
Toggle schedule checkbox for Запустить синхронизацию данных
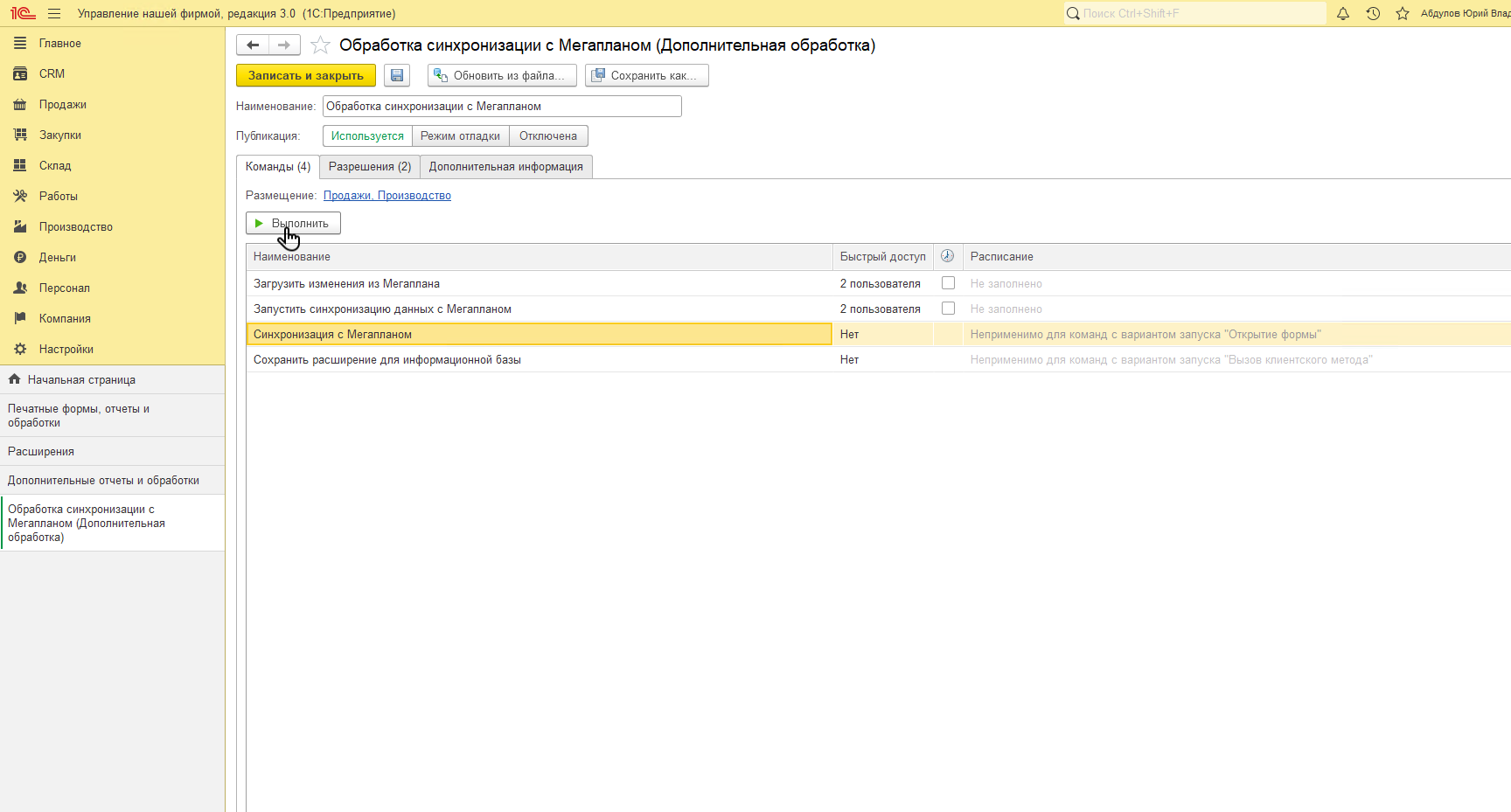click(x=948, y=309)
